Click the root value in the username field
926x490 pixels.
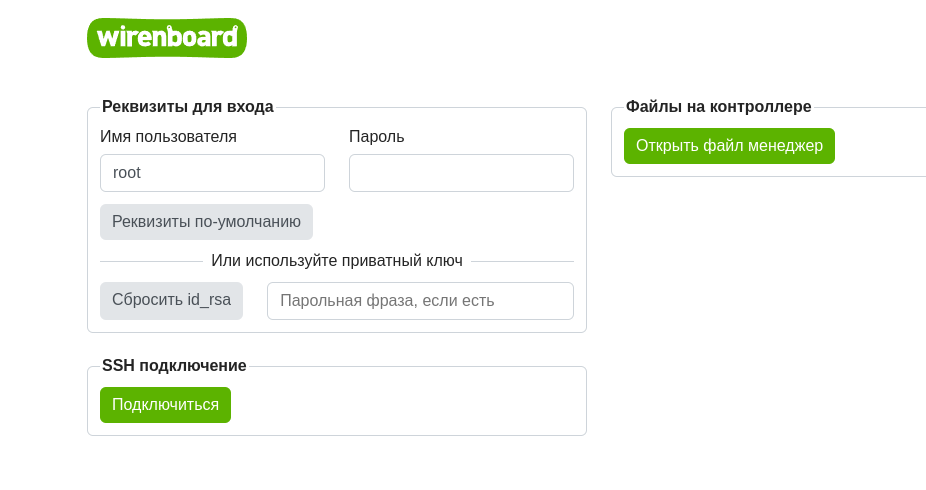[127, 173]
